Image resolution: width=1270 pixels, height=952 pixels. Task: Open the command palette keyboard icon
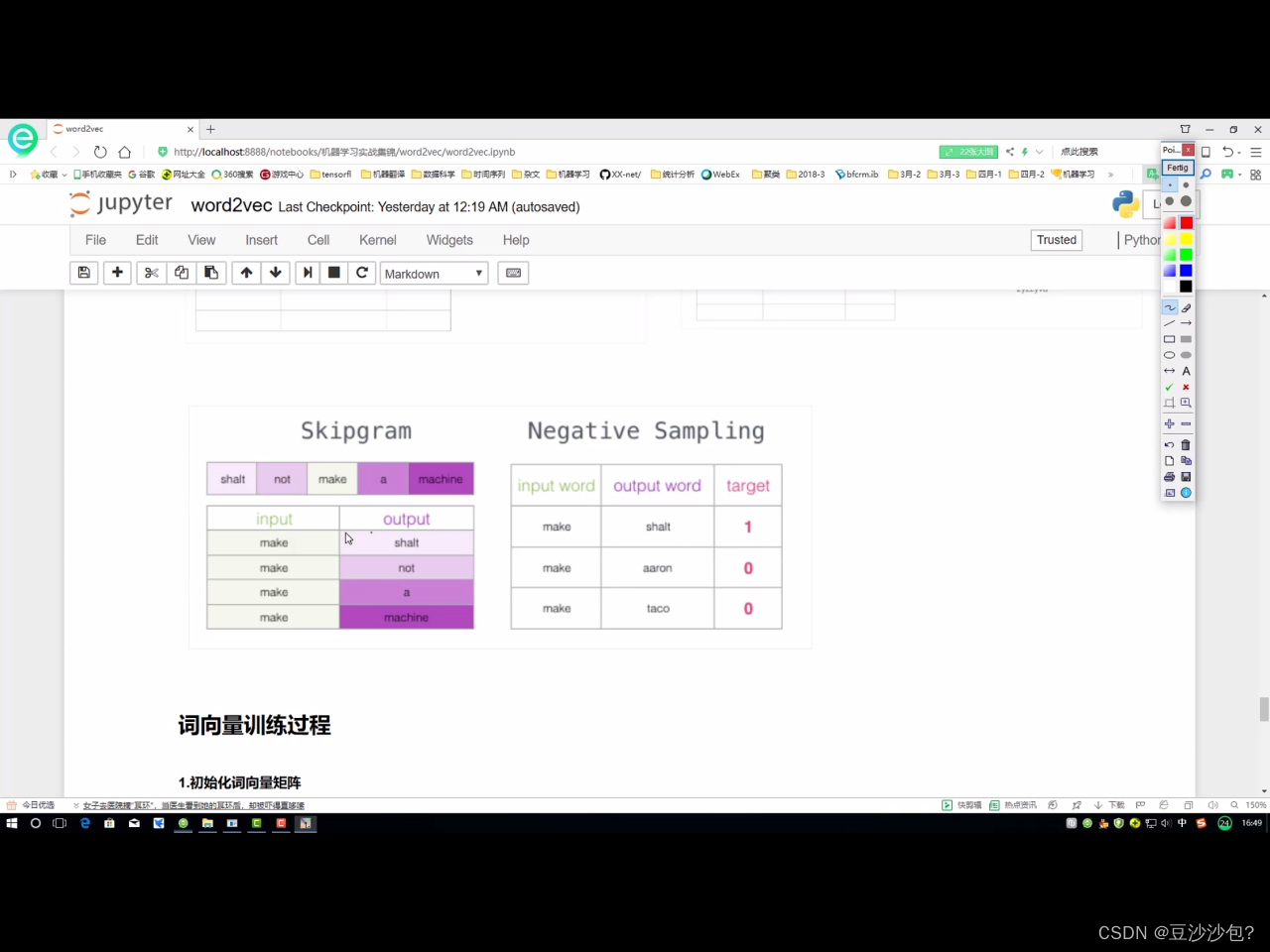click(513, 273)
